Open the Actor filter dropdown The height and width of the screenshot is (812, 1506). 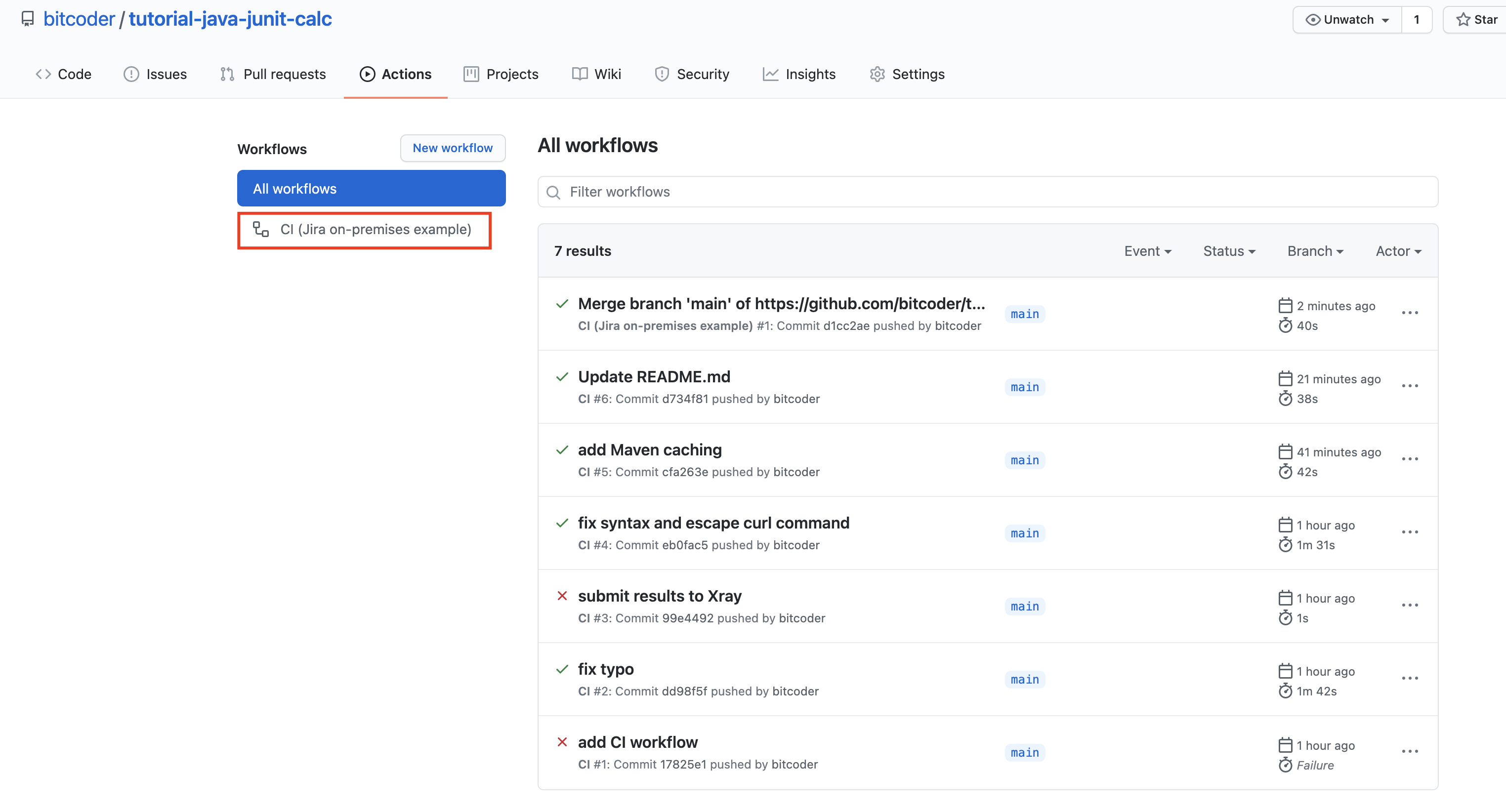pyautogui.click(x=1398, y=251)
